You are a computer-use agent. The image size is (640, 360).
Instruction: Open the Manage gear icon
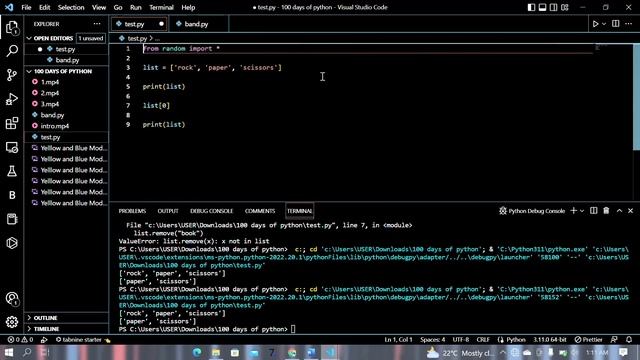click(x=12, y=322)
